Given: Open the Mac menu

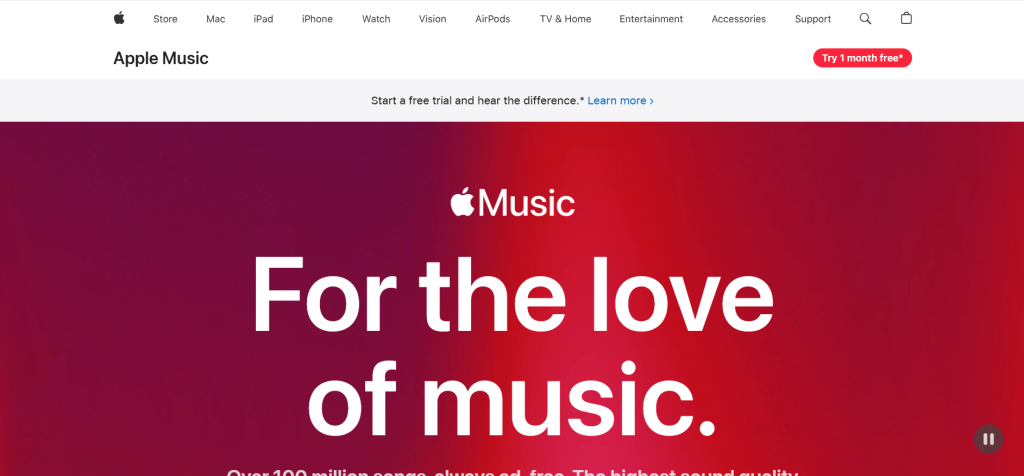Looking at the screenshot, I should (x=216, y=19).
